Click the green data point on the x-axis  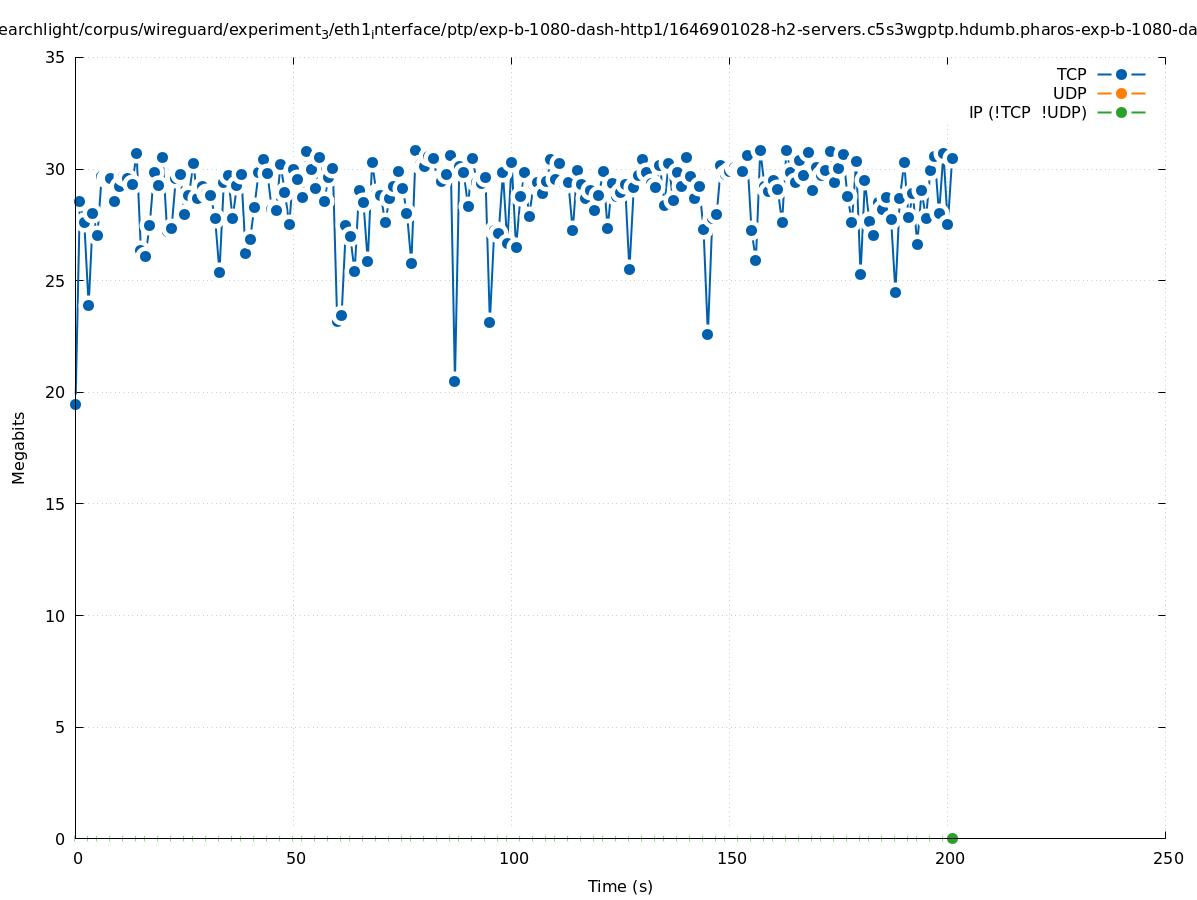(952, 838)
